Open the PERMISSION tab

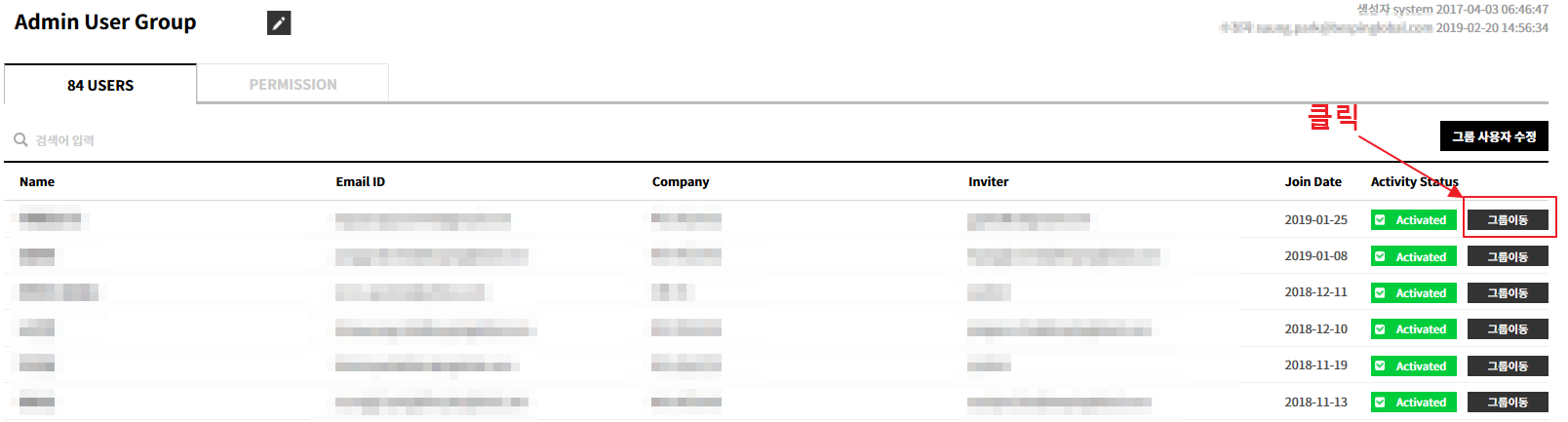point(293,85)
